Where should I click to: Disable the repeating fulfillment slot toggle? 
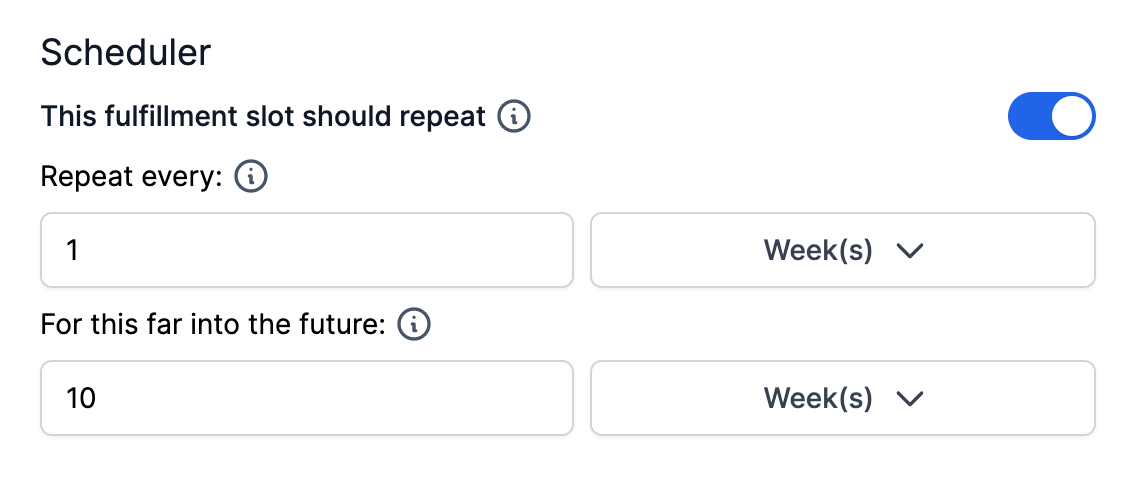point(1051,117)
